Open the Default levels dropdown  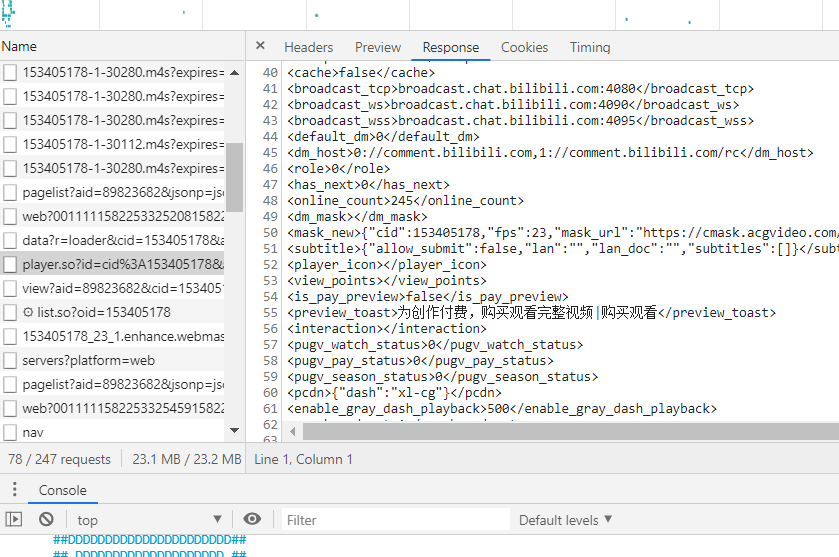pos(565,520)
